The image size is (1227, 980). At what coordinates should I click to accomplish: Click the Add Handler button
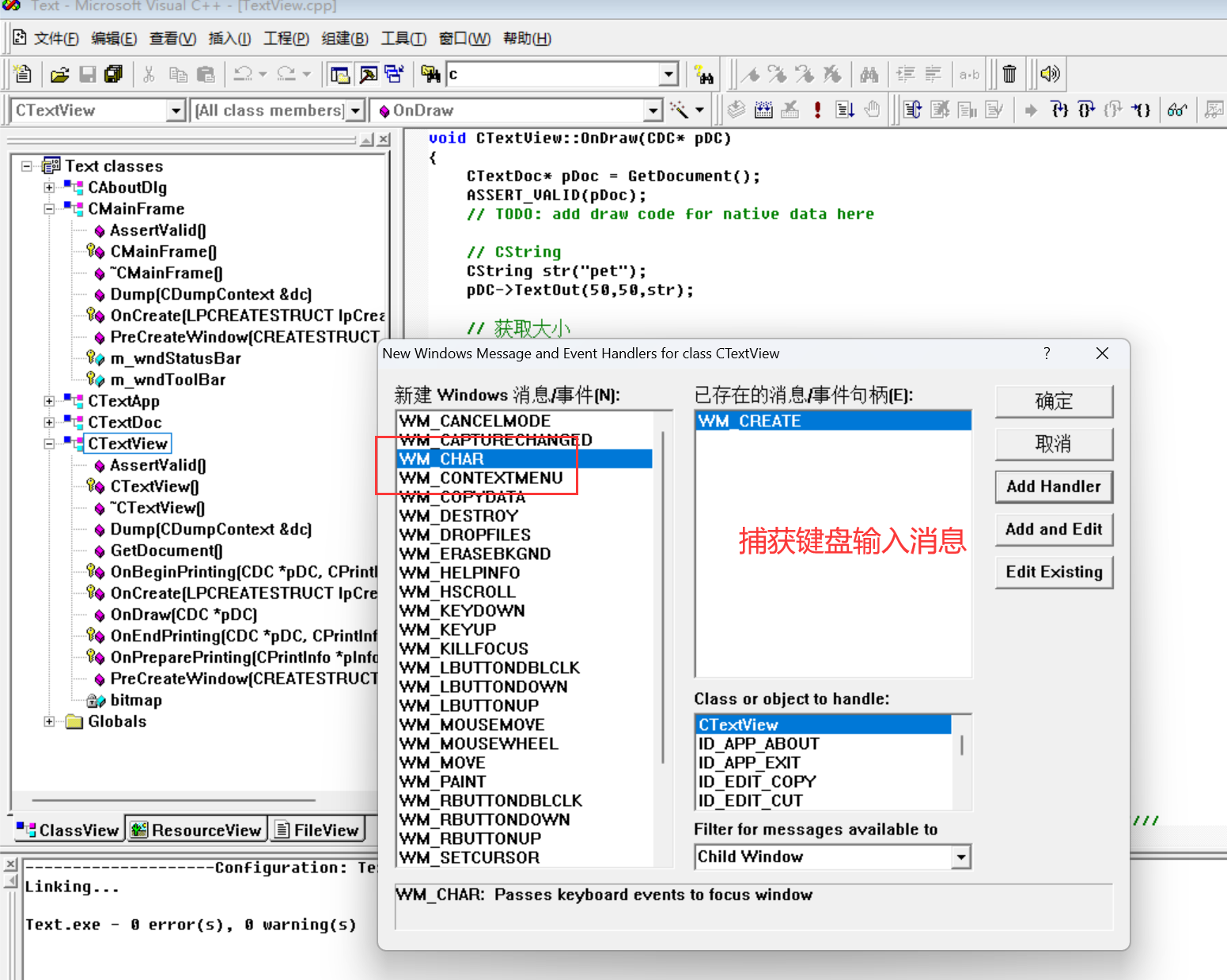click(x=1054, y=486)
